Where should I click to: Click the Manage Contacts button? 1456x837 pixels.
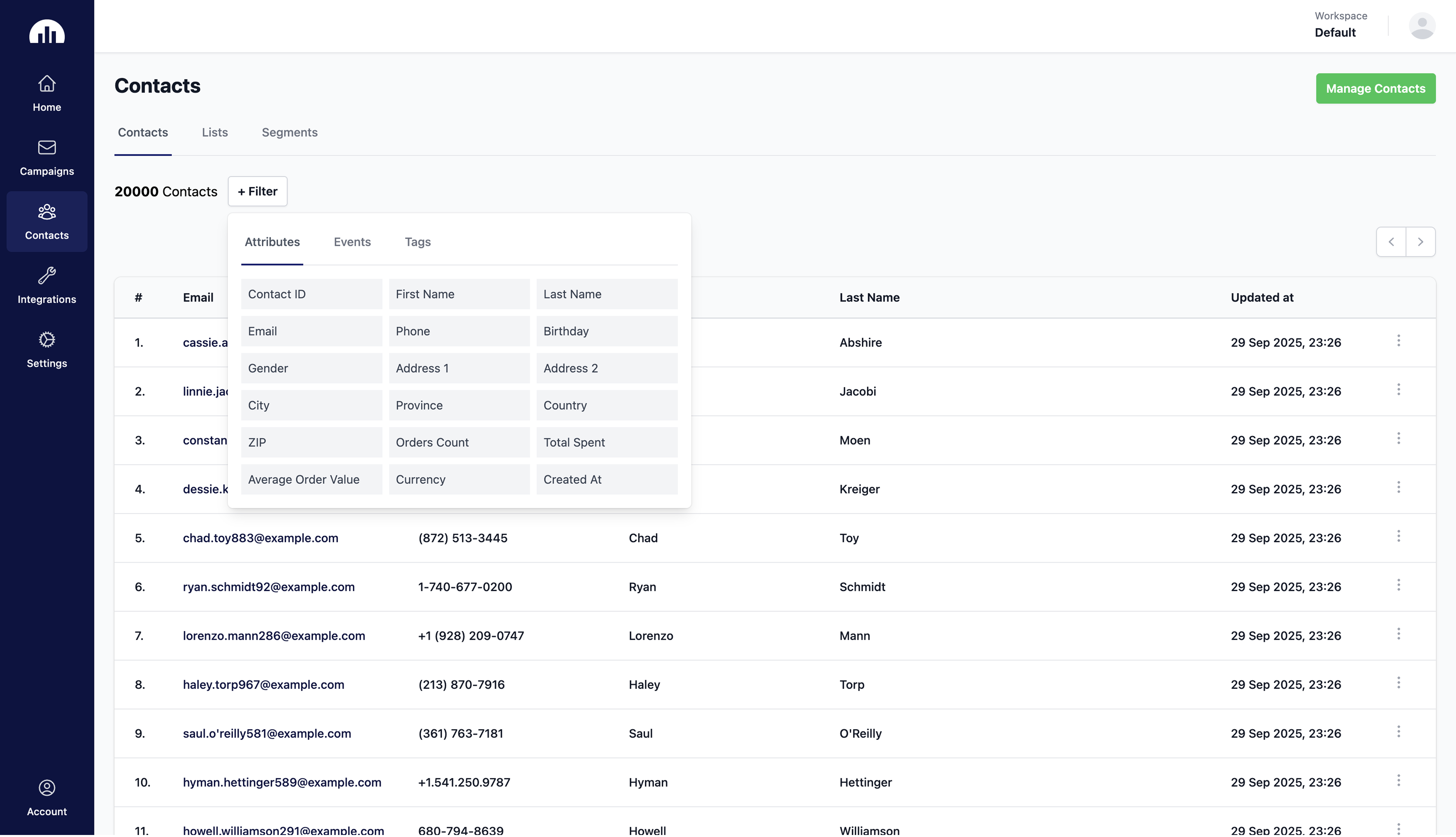[x=1375, y=89]
